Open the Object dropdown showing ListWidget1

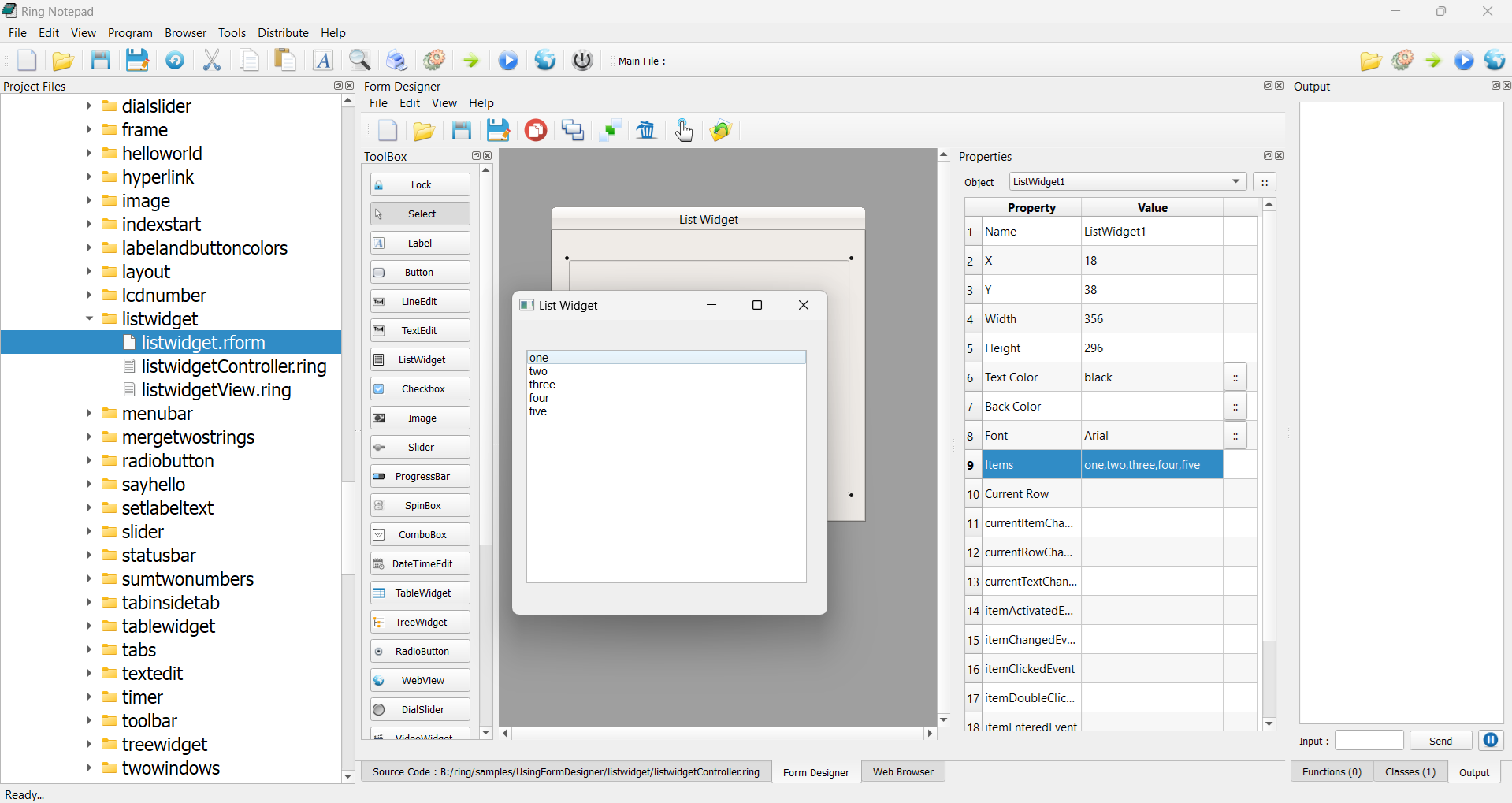tap(1127, 182)
